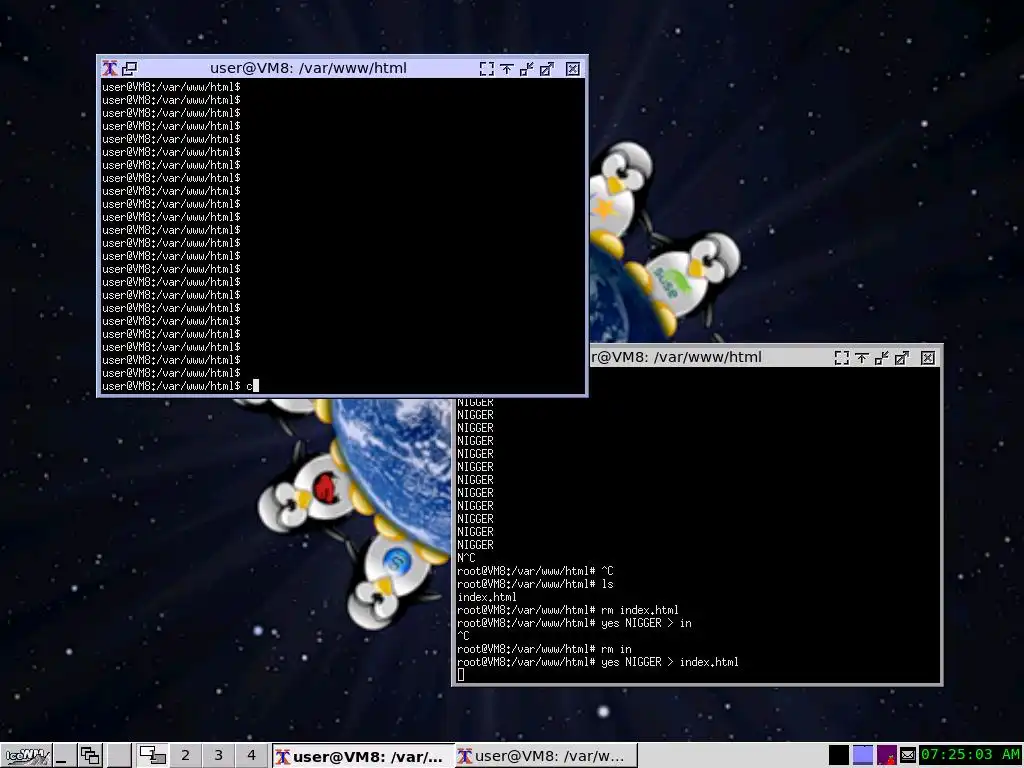Open the mail envelope tray icon
Image resolution: width=1024 pixels, height=768 pixels.
coord(908,756)
